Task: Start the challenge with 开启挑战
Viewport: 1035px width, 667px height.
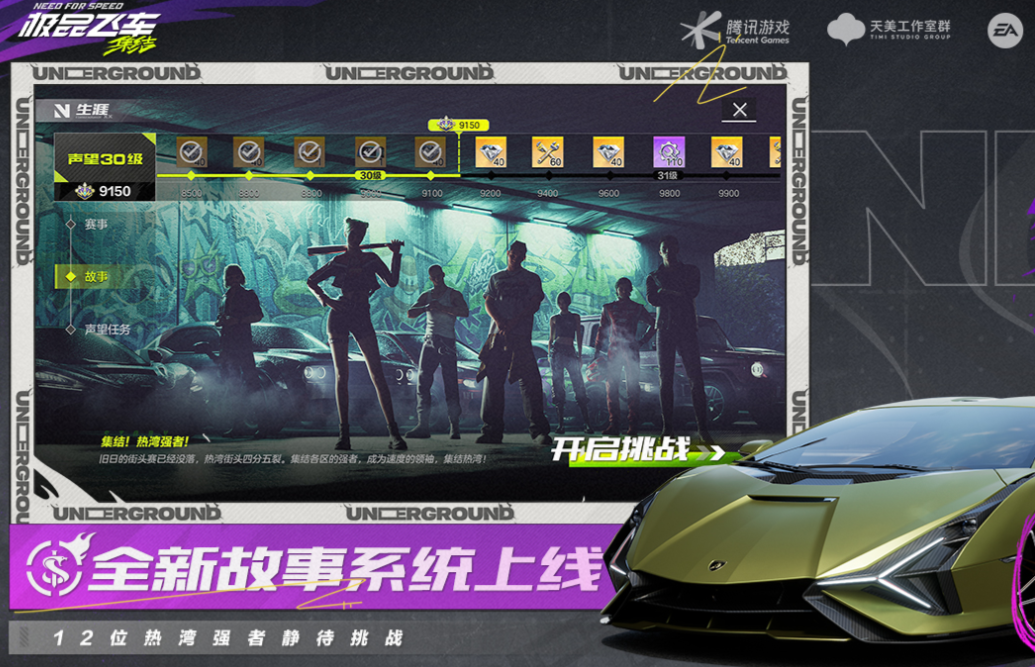Action: click(x=637, y=451)
